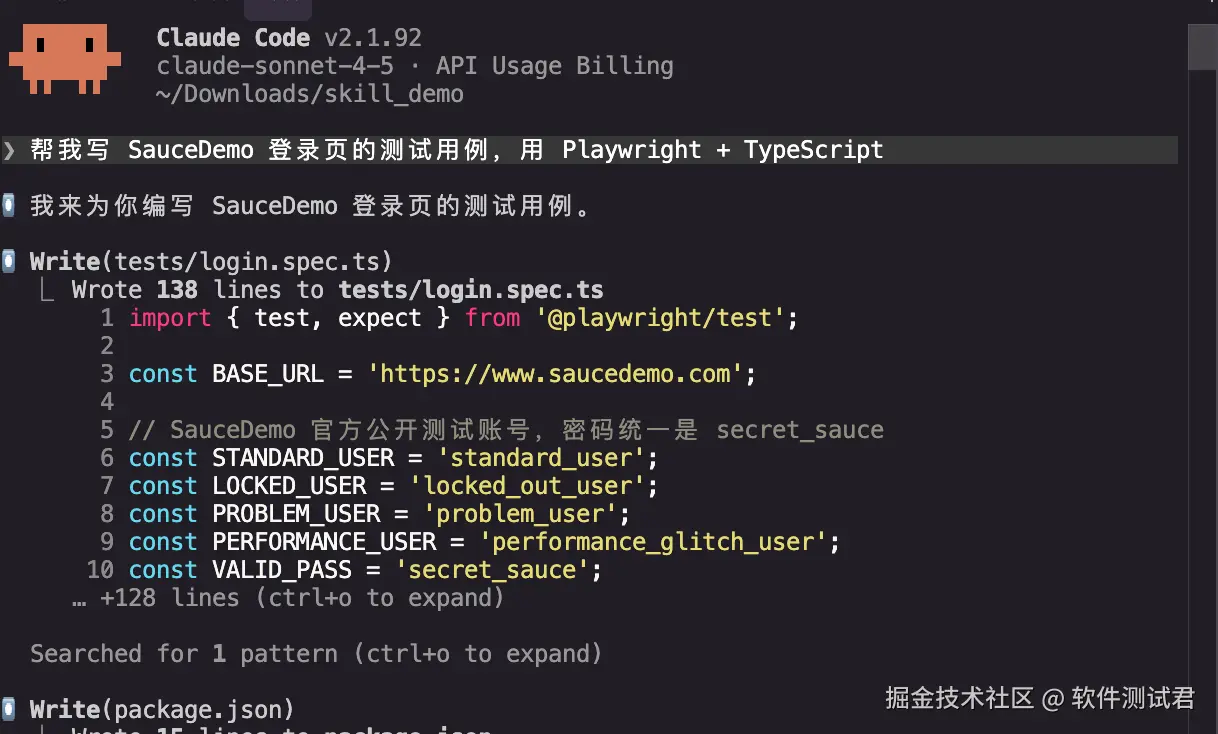This screenshot has height=734, width=1218.
Task: Click the Claude Code pixel mascot logo
Action: (65, 60)
